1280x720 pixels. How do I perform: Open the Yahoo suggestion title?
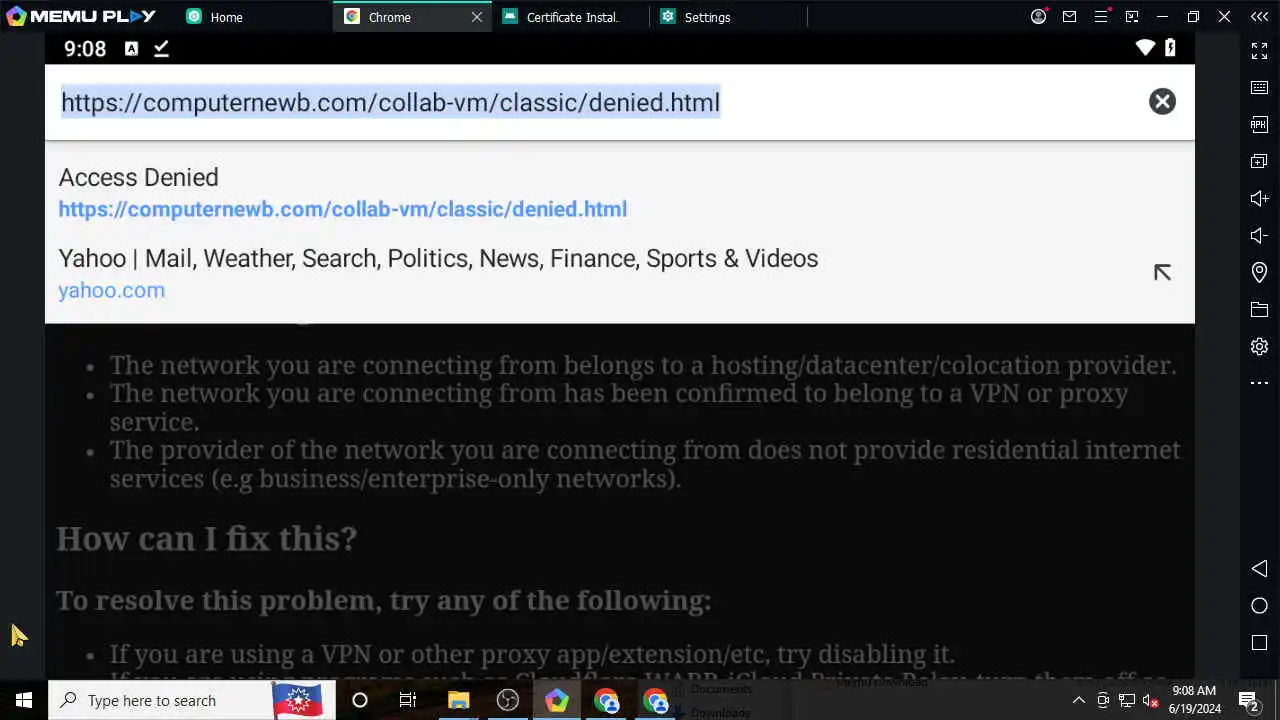(x=438, y=258)
